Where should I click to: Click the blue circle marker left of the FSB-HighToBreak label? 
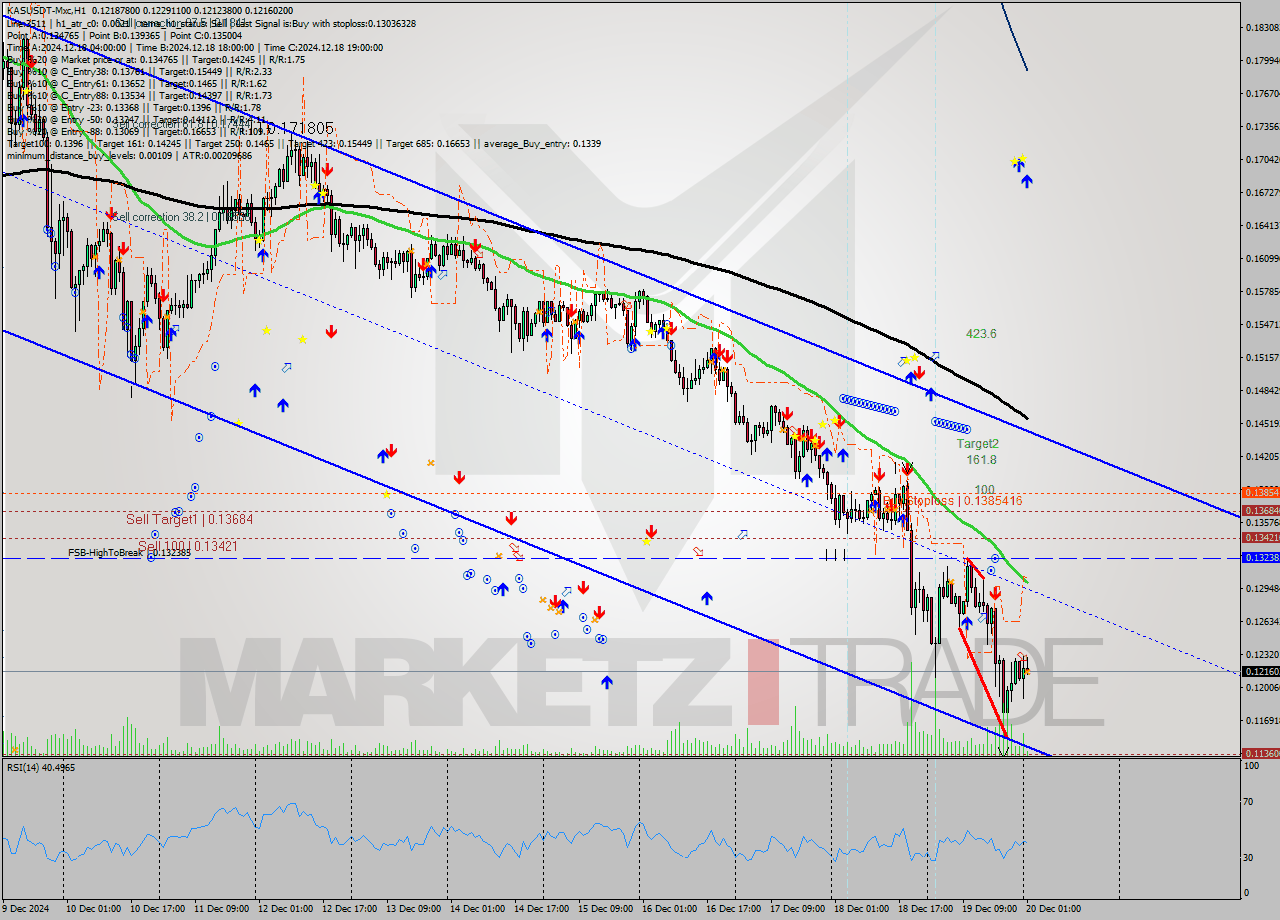point(151,557)
